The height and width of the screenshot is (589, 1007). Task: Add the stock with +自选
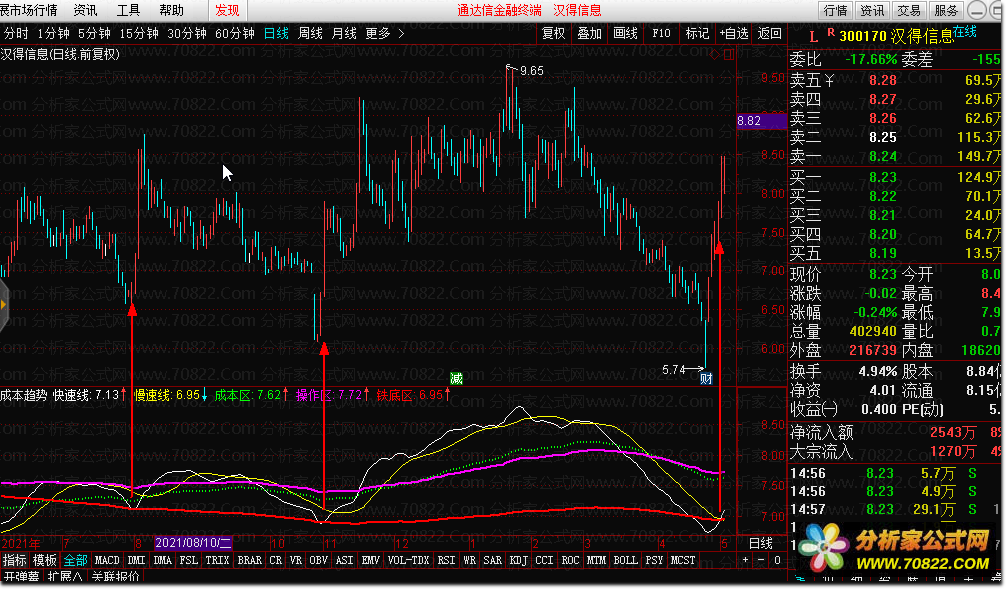734,33
